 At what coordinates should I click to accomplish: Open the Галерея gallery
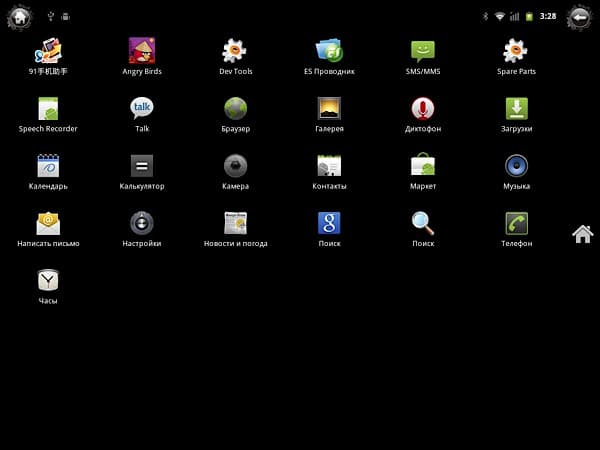329,114
